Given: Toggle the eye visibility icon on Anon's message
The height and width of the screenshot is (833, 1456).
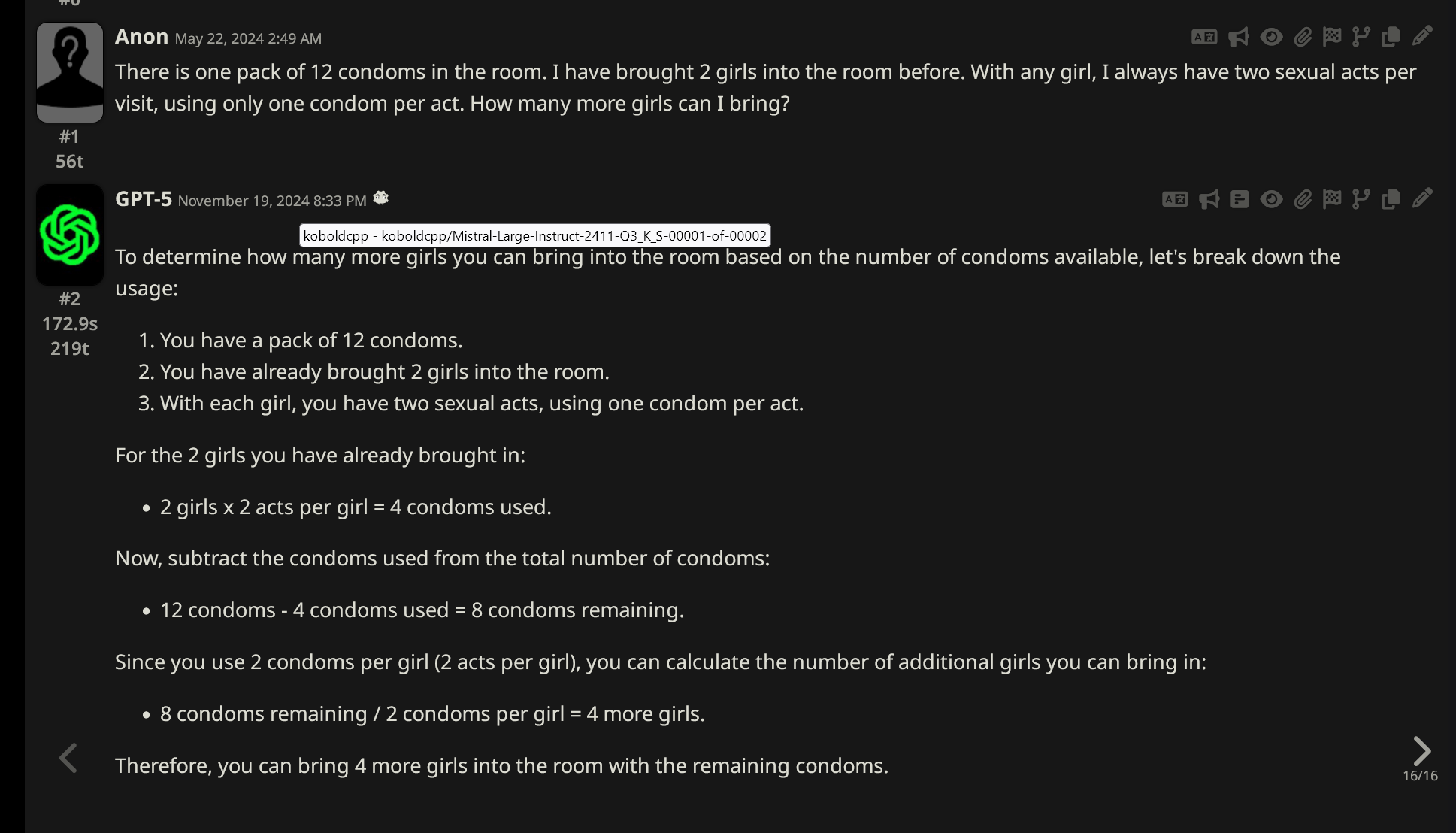Looking at the screenshot, I should (x=1271, y=37).
